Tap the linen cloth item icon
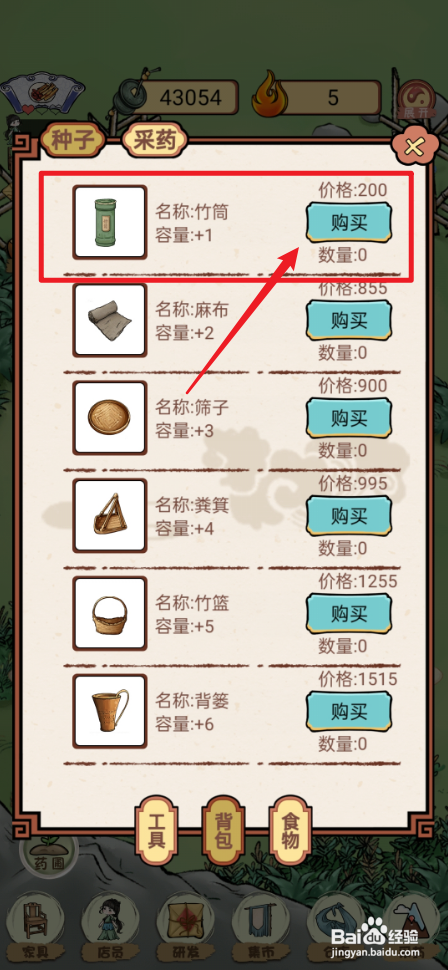Screen dimensions: 448x970 (x=110, y=320)
